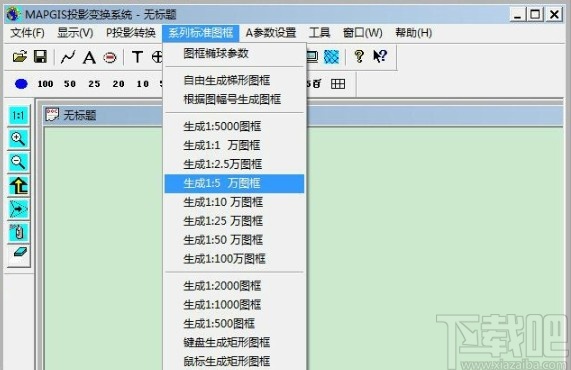The height and width of the screenshot is (370, 571).
Task: Choose 鼠标生成矩形图框 menu entry
Action: 234,362
